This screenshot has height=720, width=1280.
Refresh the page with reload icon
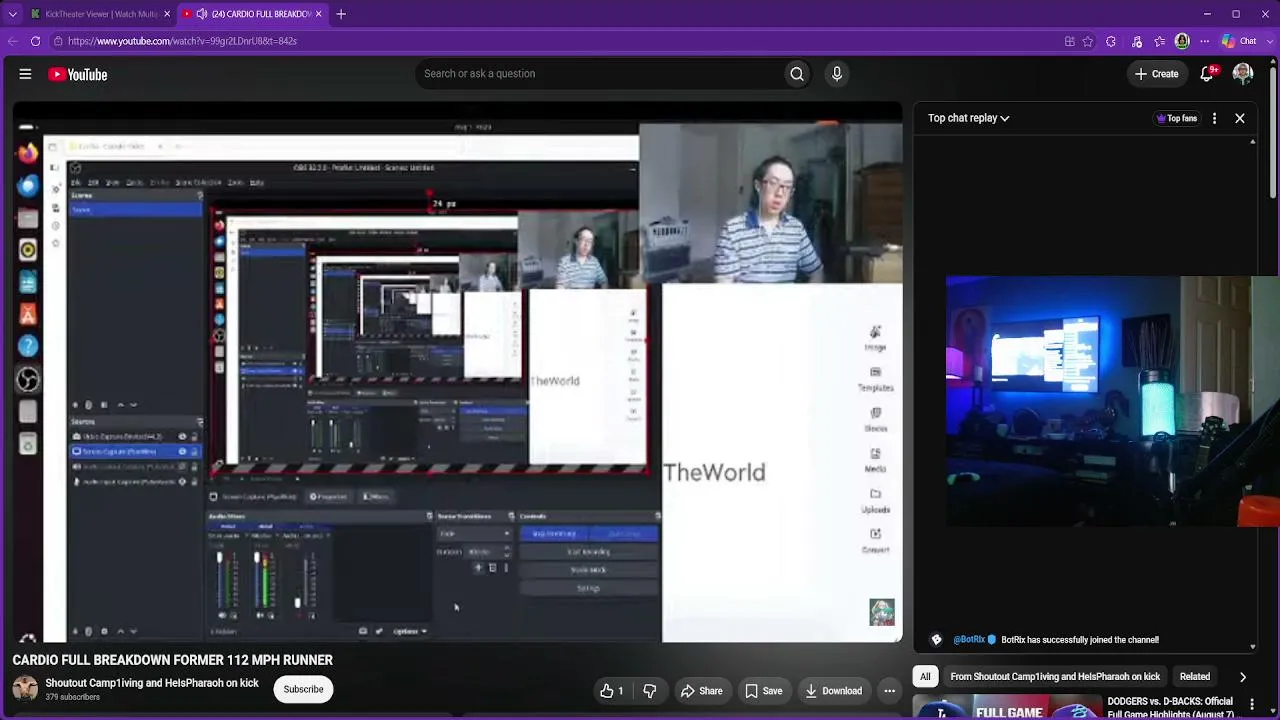pos(35,41)
